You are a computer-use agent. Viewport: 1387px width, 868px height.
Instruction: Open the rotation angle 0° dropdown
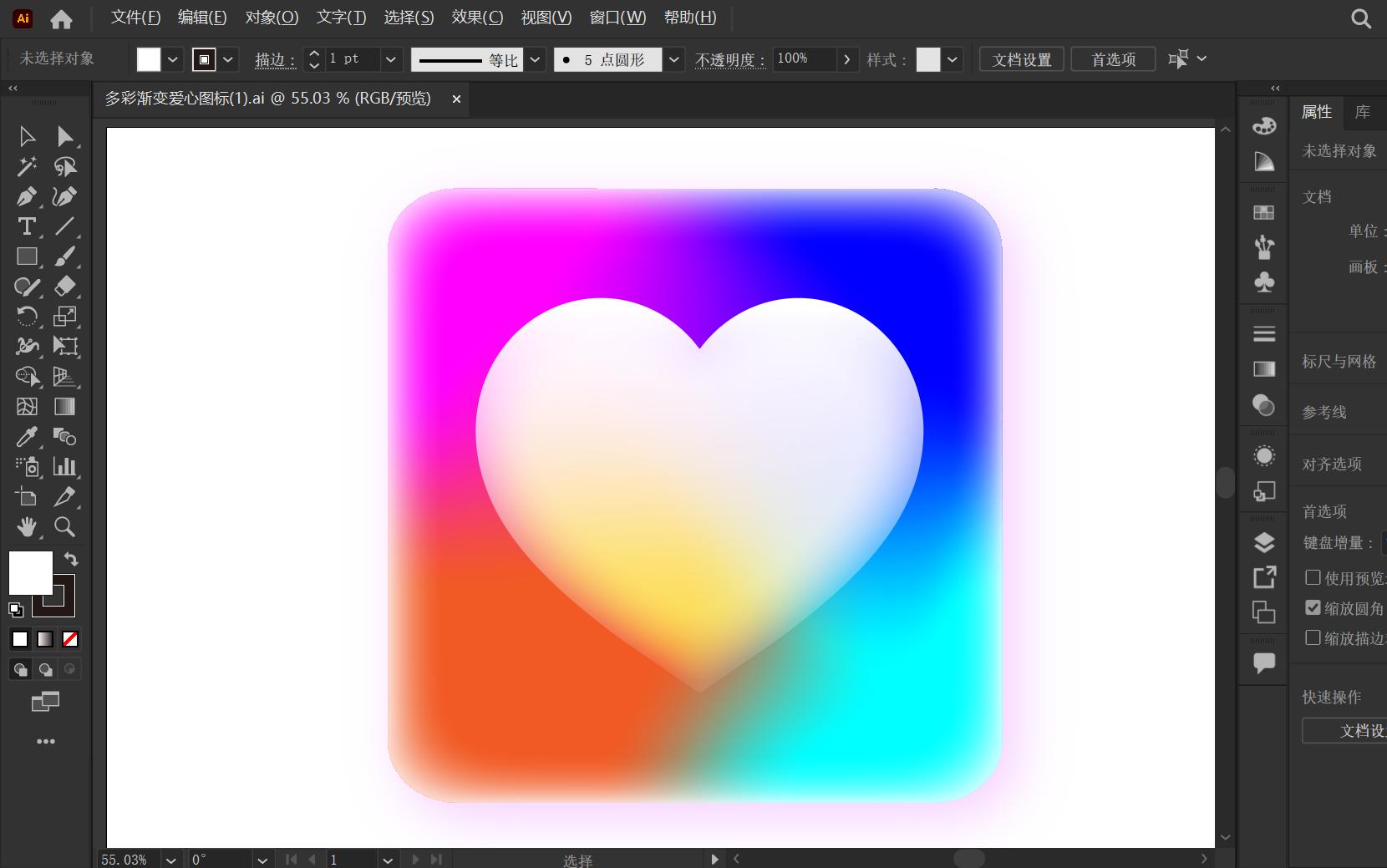point(262,860)
